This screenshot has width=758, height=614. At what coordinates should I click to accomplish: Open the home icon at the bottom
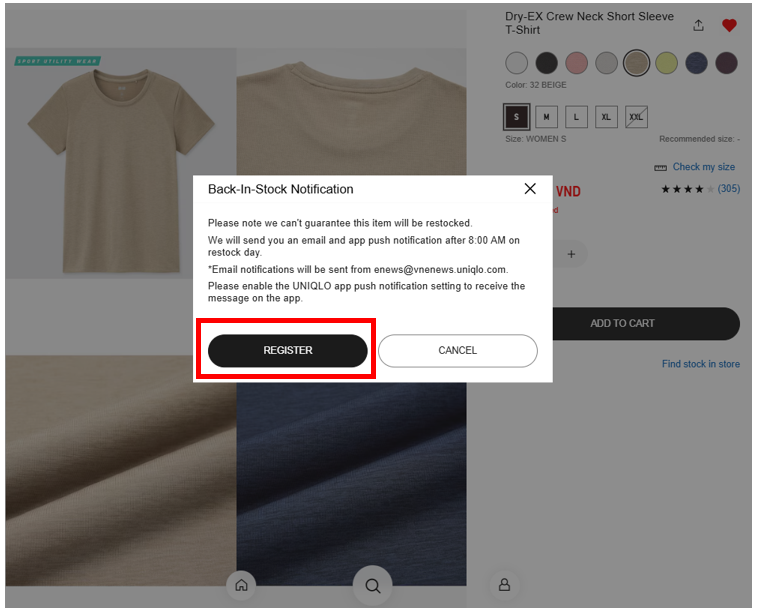point(241,585)
